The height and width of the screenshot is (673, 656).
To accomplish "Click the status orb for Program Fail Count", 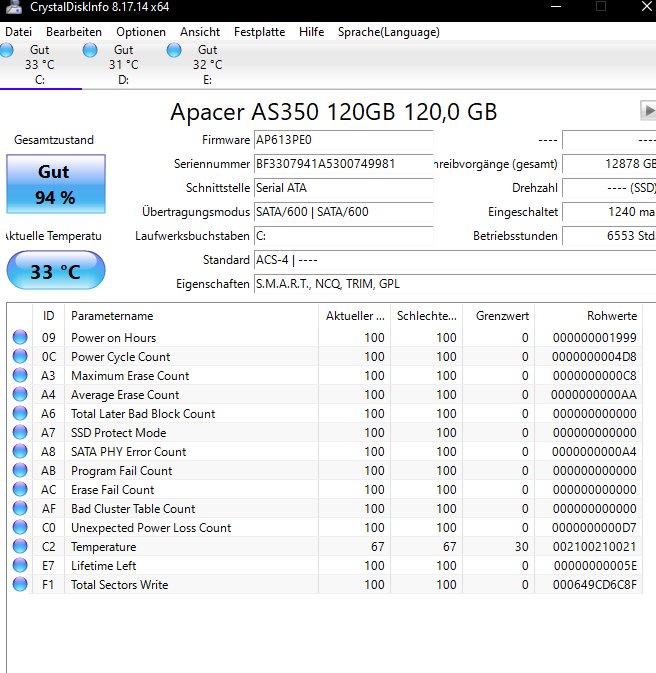I will tap(20, 470).
